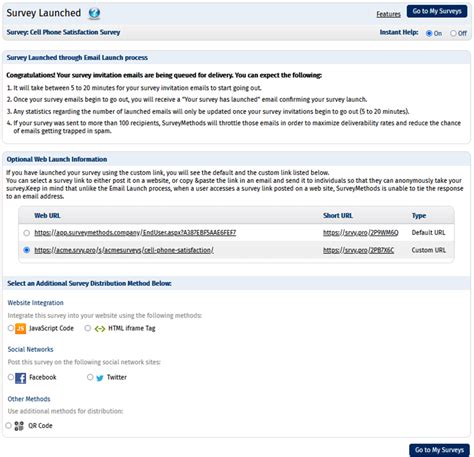
Task: Click the green HTML iframe Tag icon
Action: [100, 329]
